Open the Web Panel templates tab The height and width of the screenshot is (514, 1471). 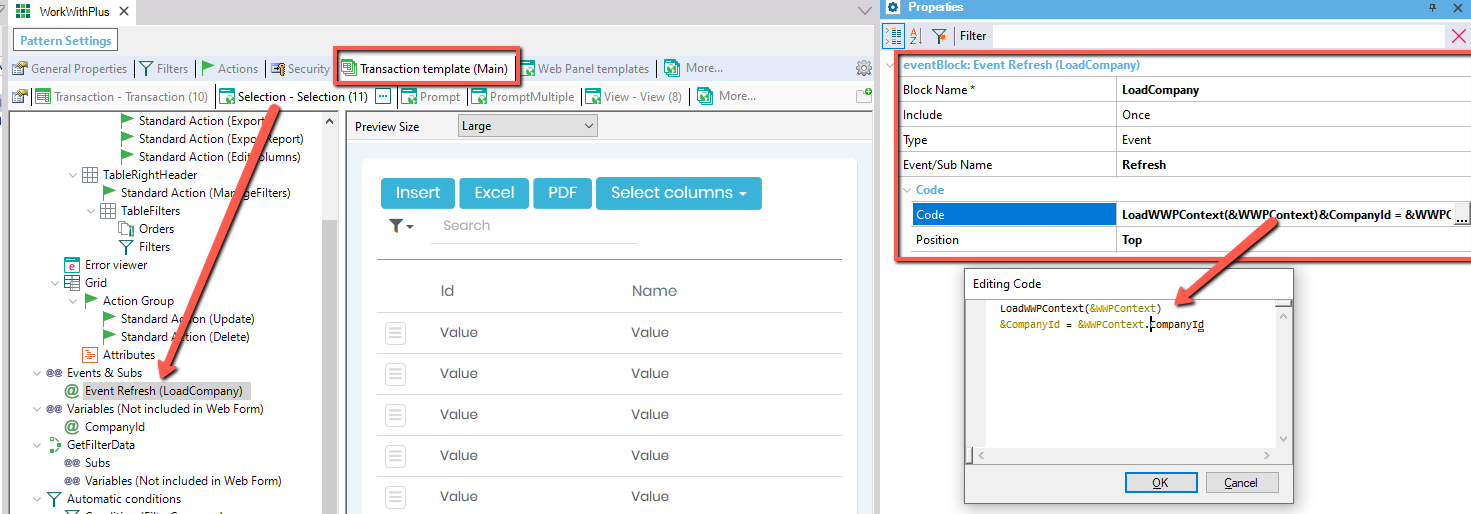pos(584,69)
